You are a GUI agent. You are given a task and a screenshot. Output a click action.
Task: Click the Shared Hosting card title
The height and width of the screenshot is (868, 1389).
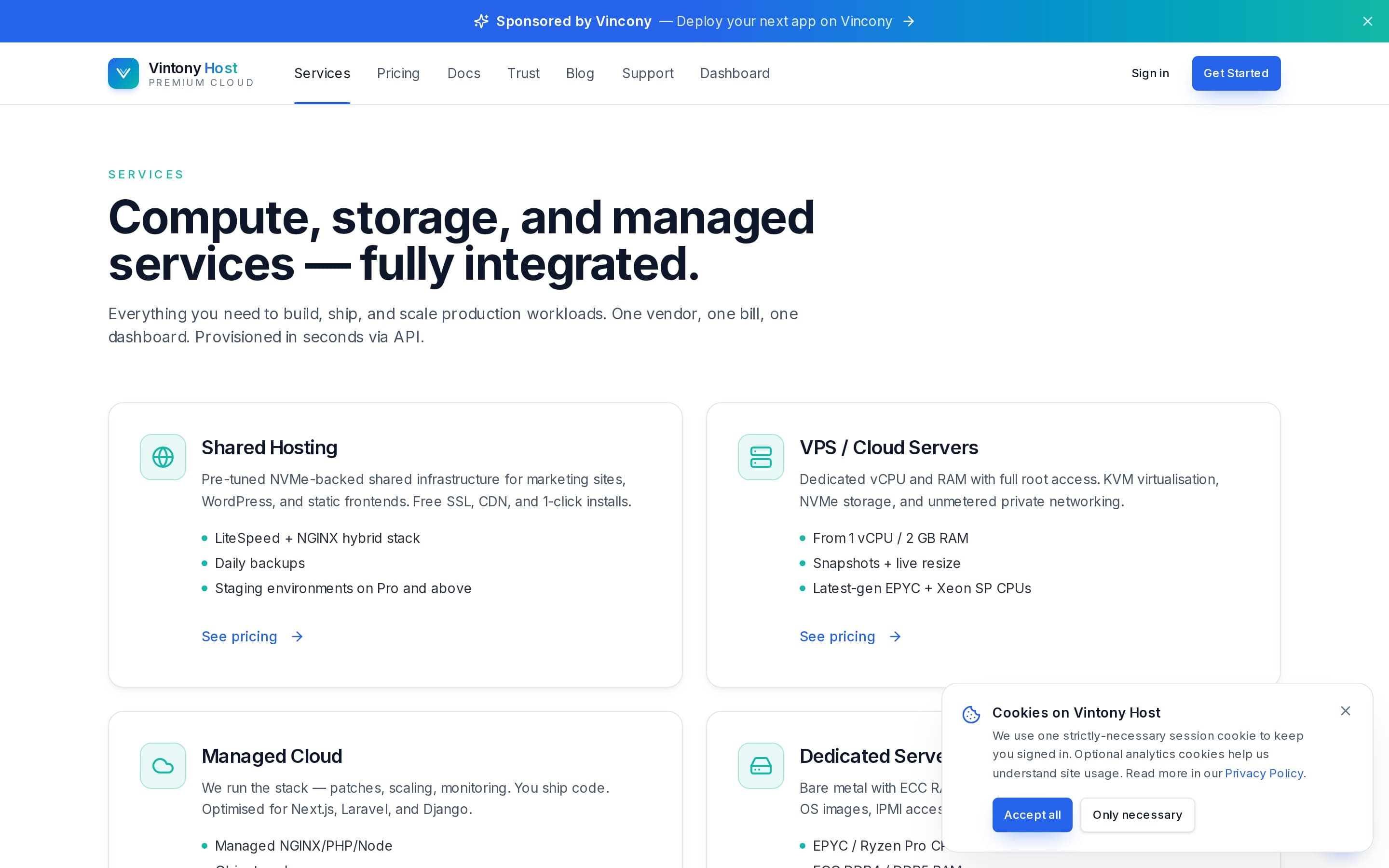[x=269, y=448]
